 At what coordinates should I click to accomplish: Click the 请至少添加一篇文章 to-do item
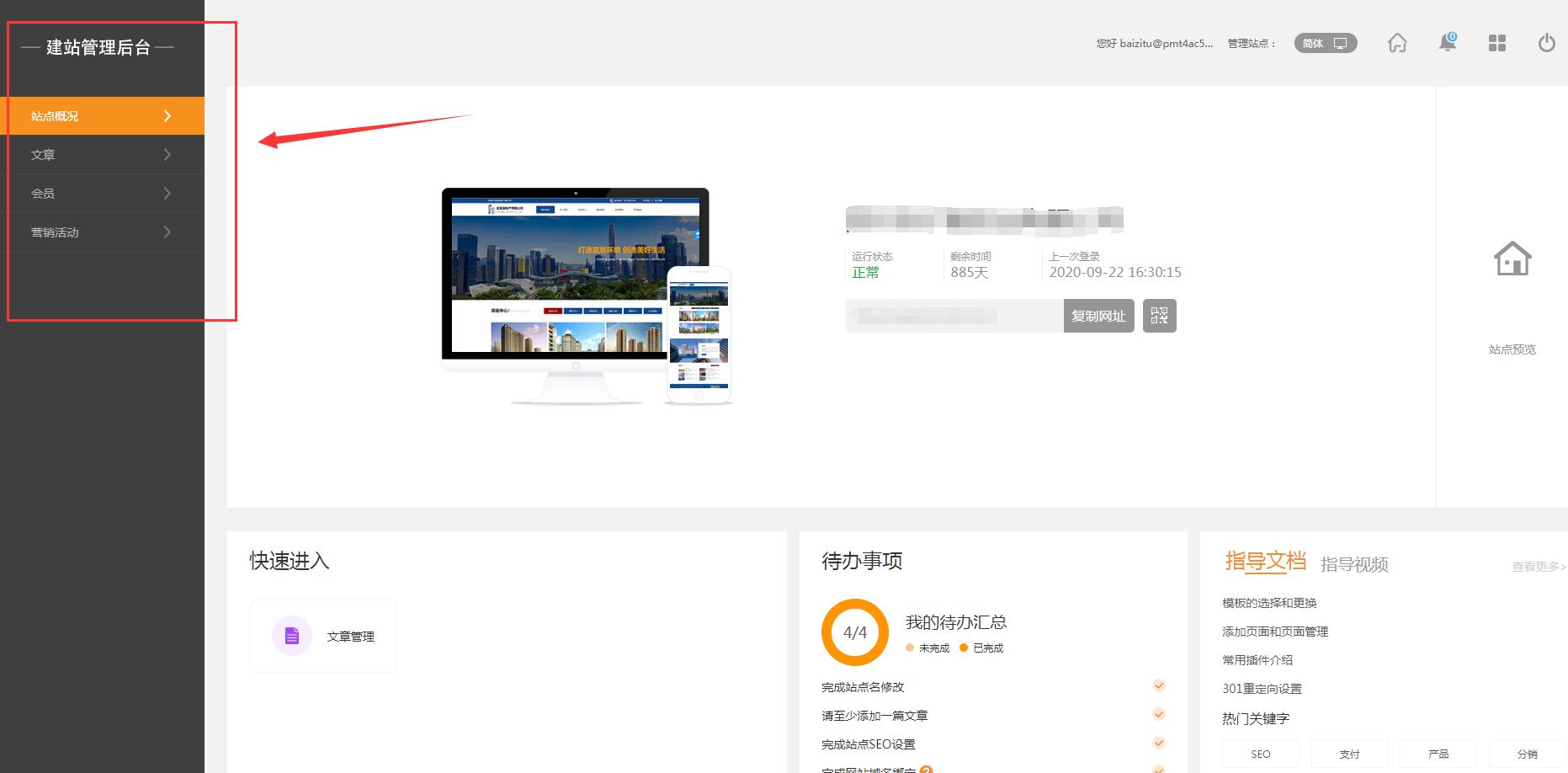tap(874, 716)
